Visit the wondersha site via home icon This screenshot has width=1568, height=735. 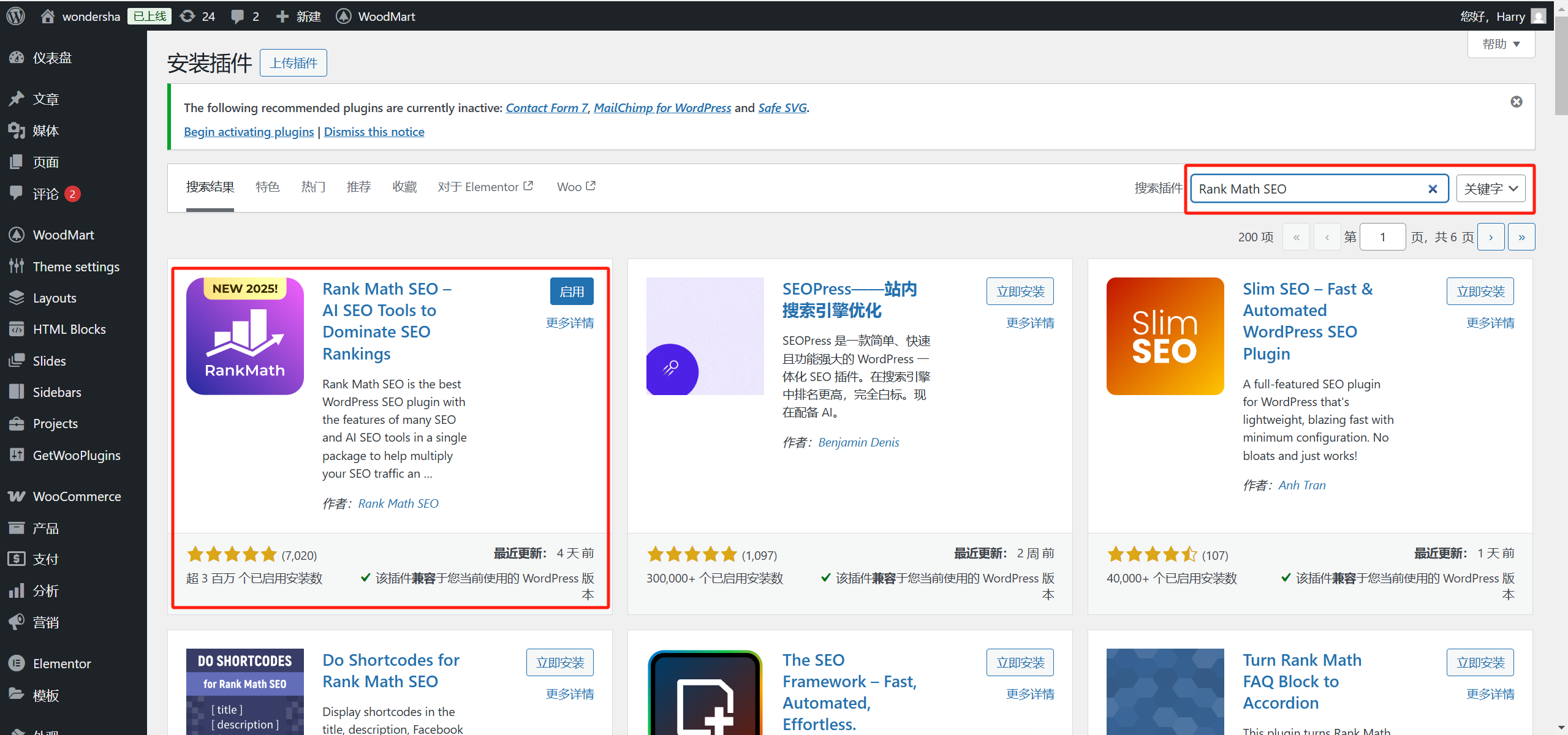[x=47, y=16]
